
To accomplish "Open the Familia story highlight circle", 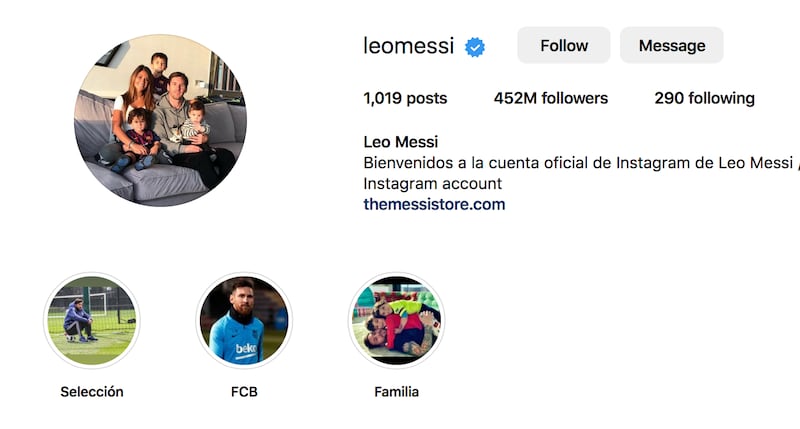I will click(396, 320).
